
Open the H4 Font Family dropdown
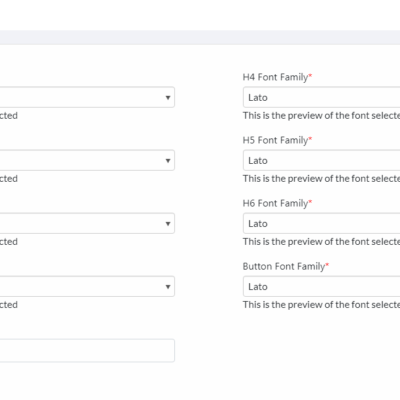(322, 97)
